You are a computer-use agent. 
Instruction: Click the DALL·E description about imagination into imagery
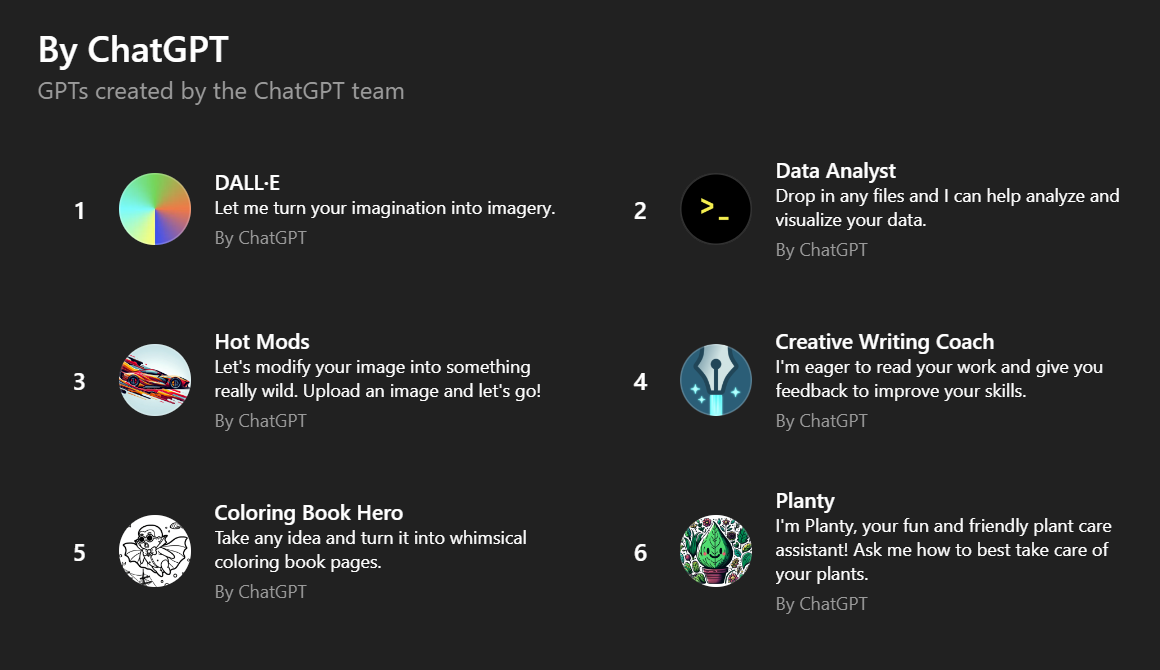384,209
